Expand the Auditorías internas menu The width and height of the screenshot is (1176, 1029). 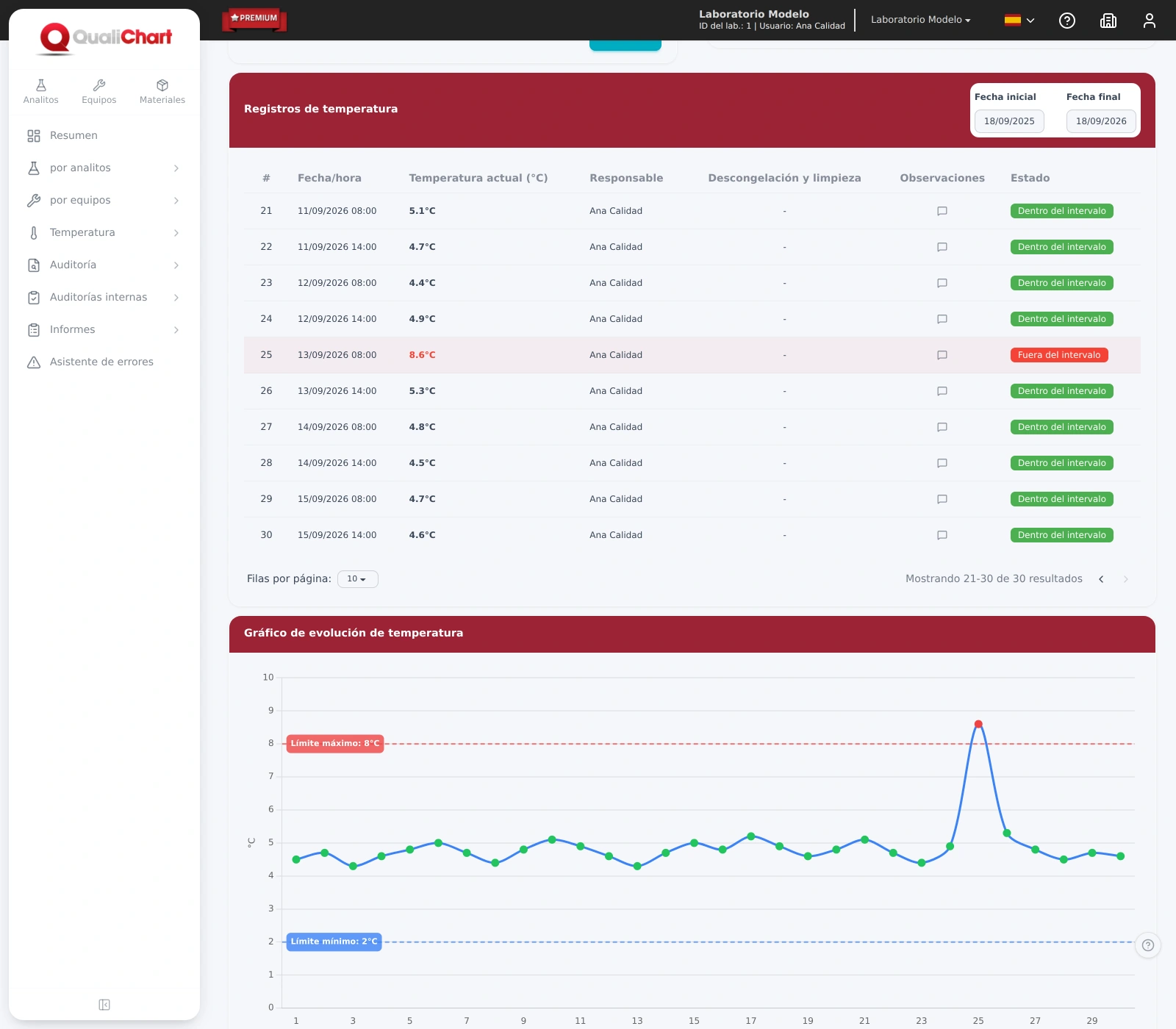click(104, 297)
